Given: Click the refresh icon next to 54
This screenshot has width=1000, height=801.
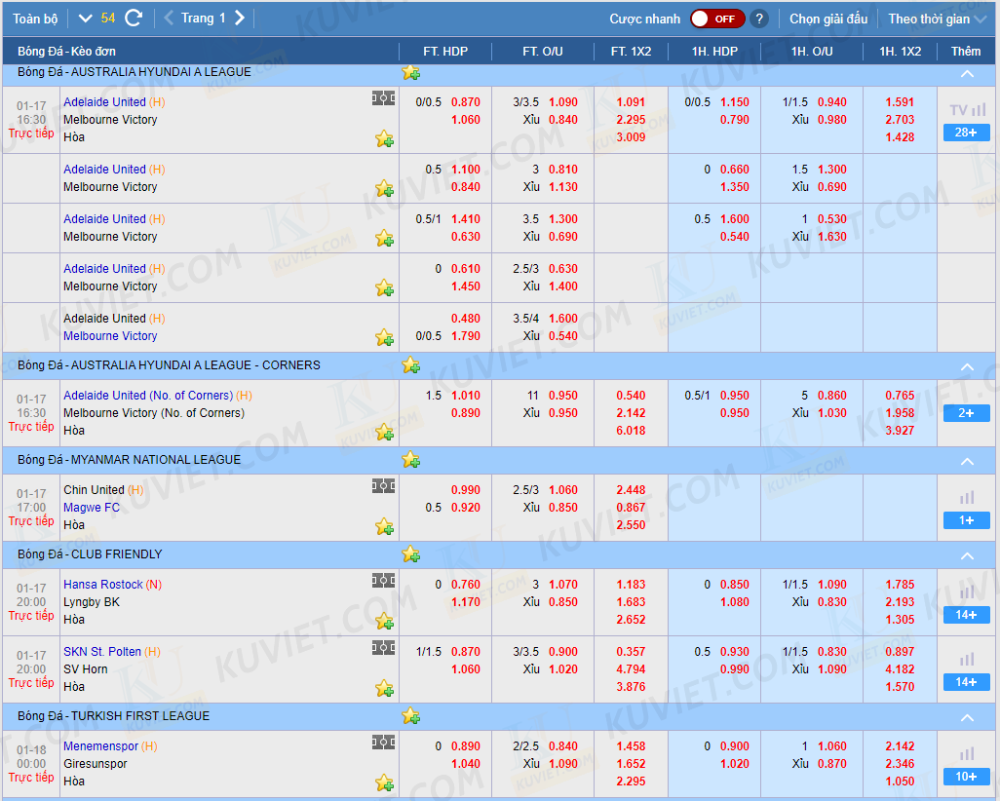Looking at the screenshot, I should click(133, 18).
